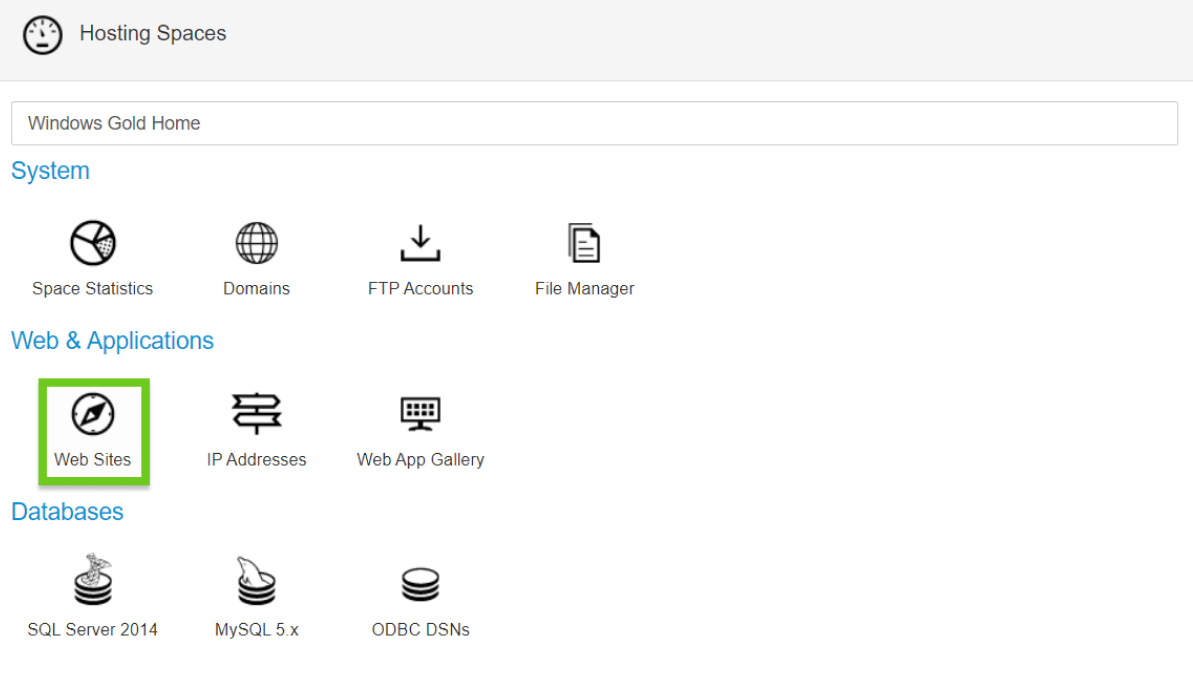Click the Hosting Spaces title text
The height and width of the screenshot is (673, 1193).
pyautogui.click(x=153, y=33)
